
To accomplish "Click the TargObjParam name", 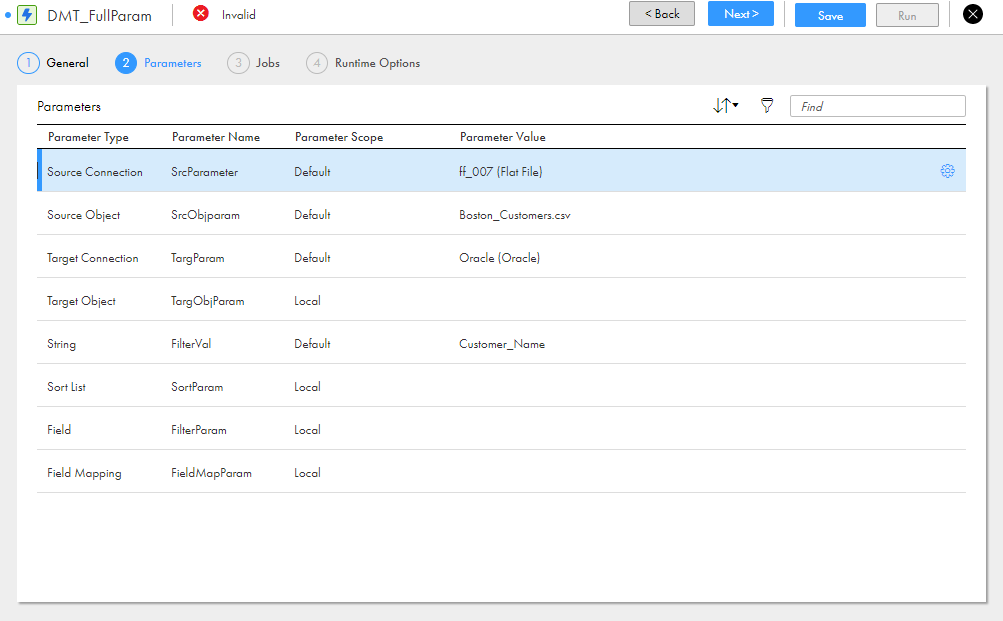I will coord(207,301).
